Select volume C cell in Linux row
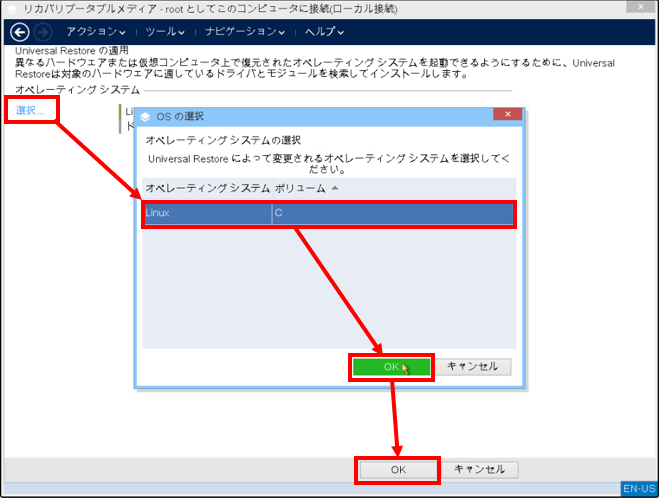Screen dimensions: 659x499 click(x=393, y=213)
